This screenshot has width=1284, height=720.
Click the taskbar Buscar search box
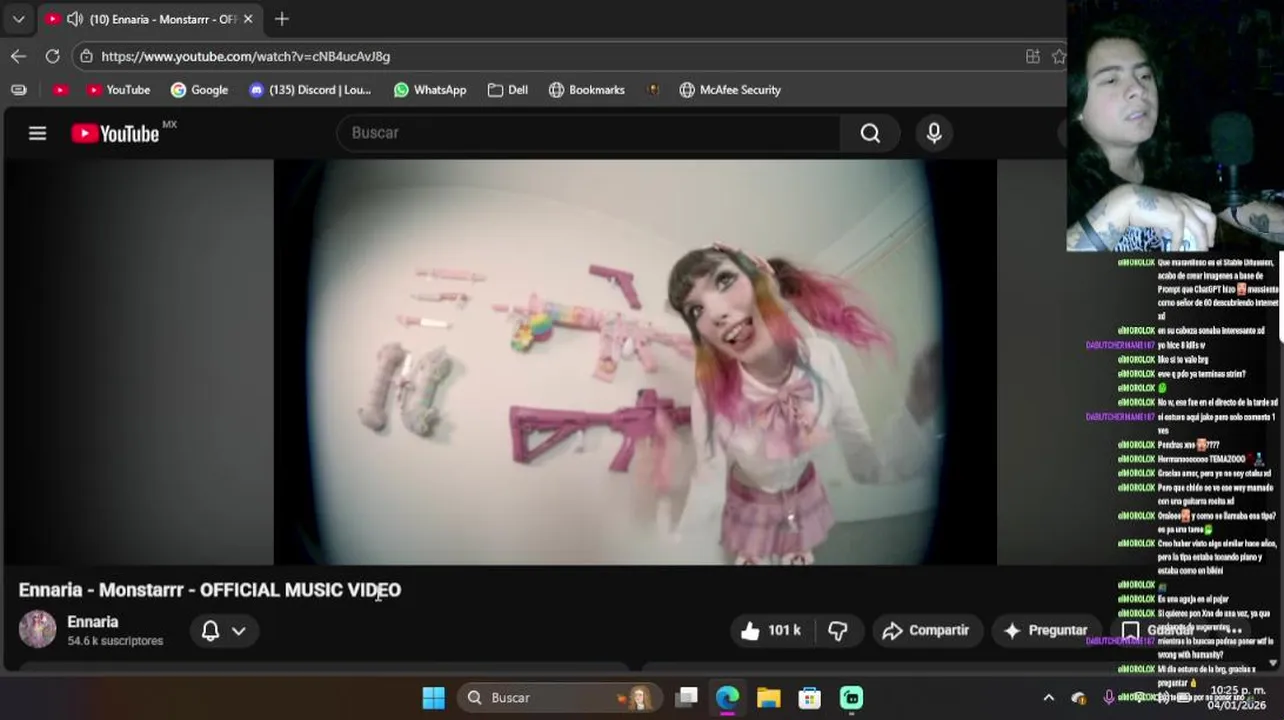562,698
